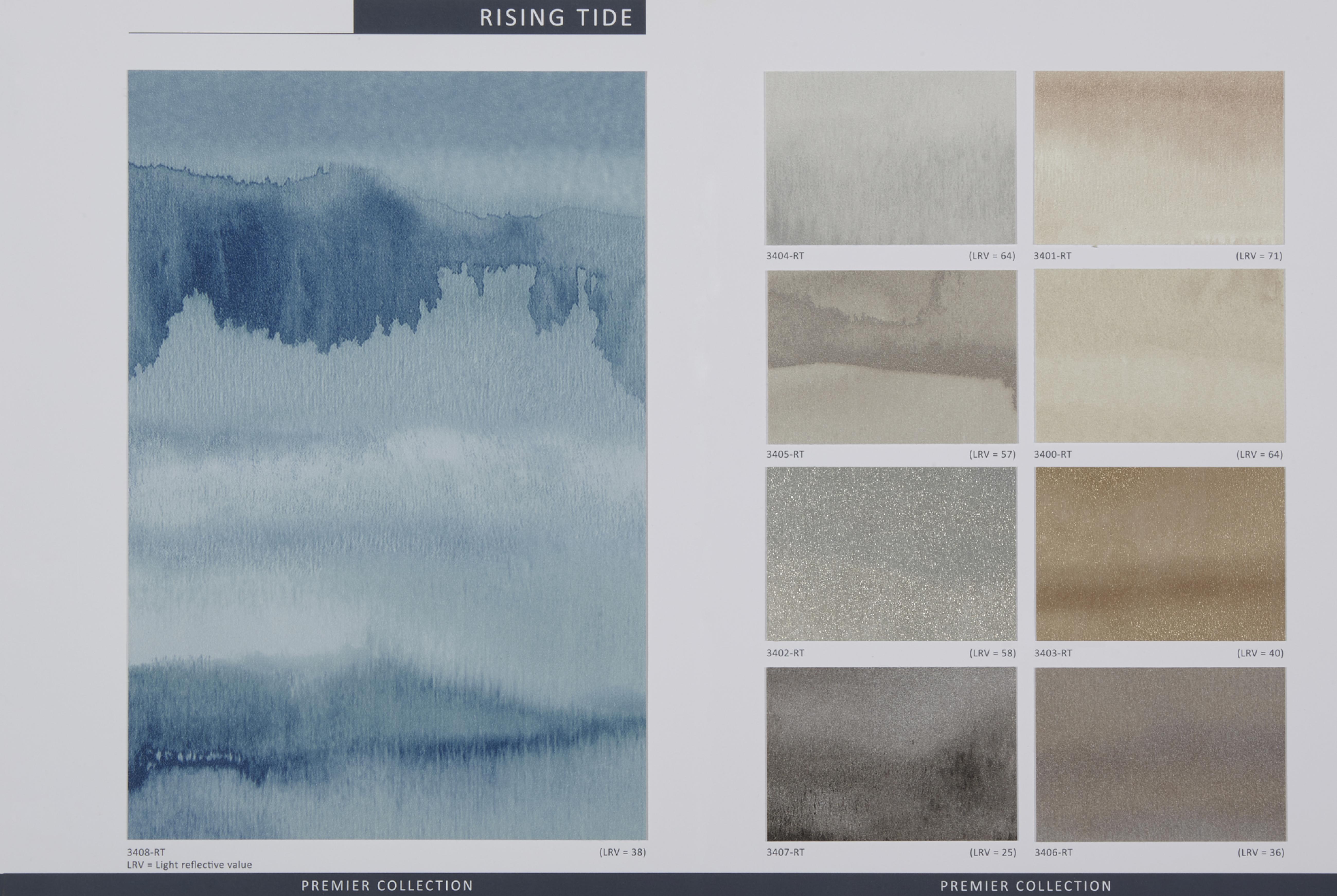Screen dimensions: 1337x896
Task: Click the 3408-RT code label
Action: pyautogui.click(x=146, y=852)
